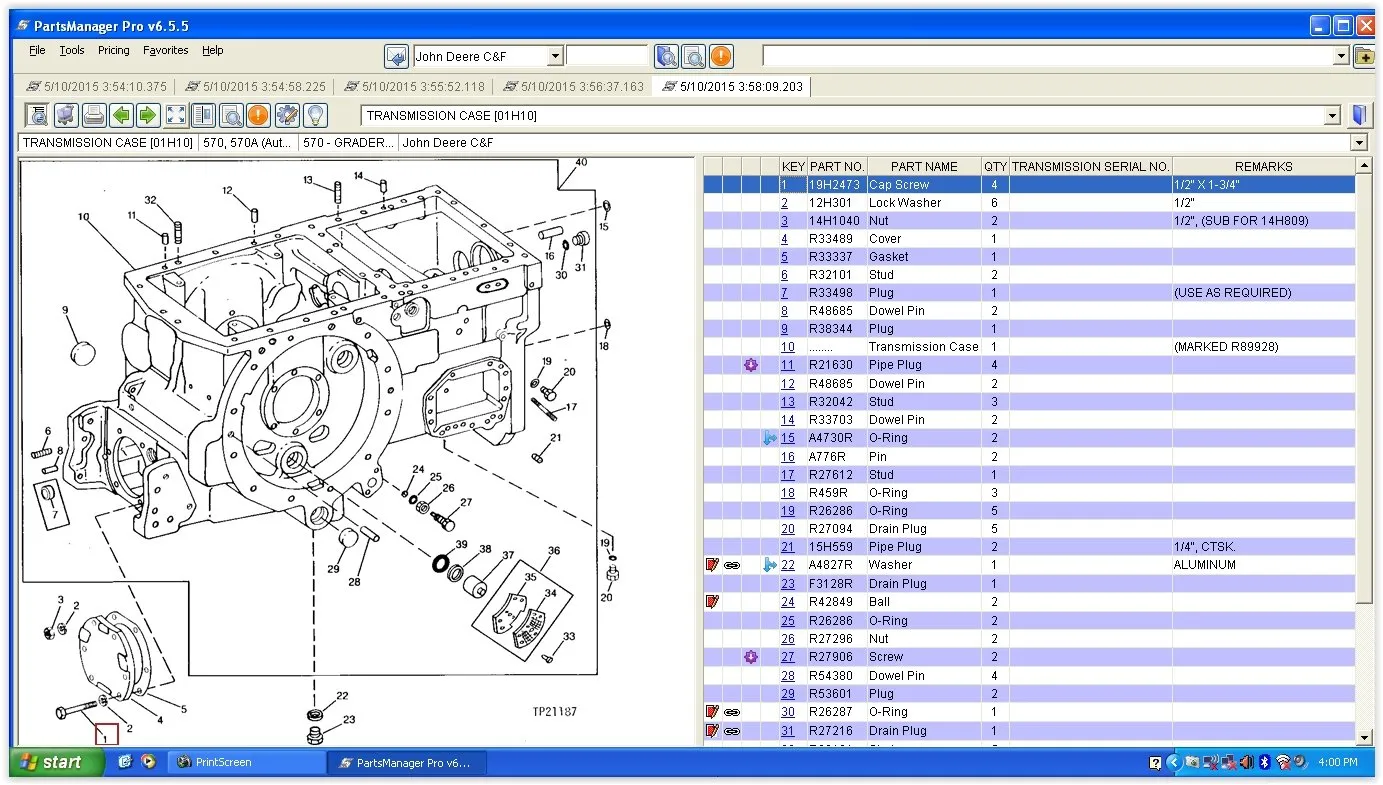Viewport: 1383px width, 785px height.
Task: Open the File menu
Action: (x=37, y=50)
